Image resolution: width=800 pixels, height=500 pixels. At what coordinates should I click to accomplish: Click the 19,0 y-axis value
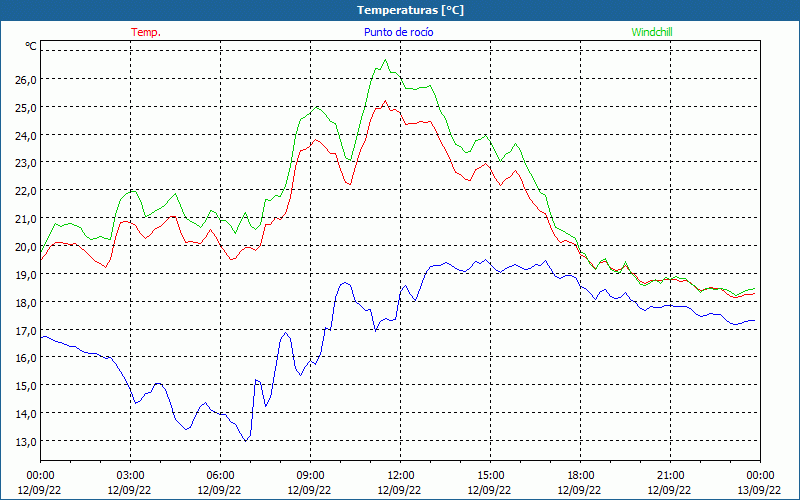click(27, 274)
